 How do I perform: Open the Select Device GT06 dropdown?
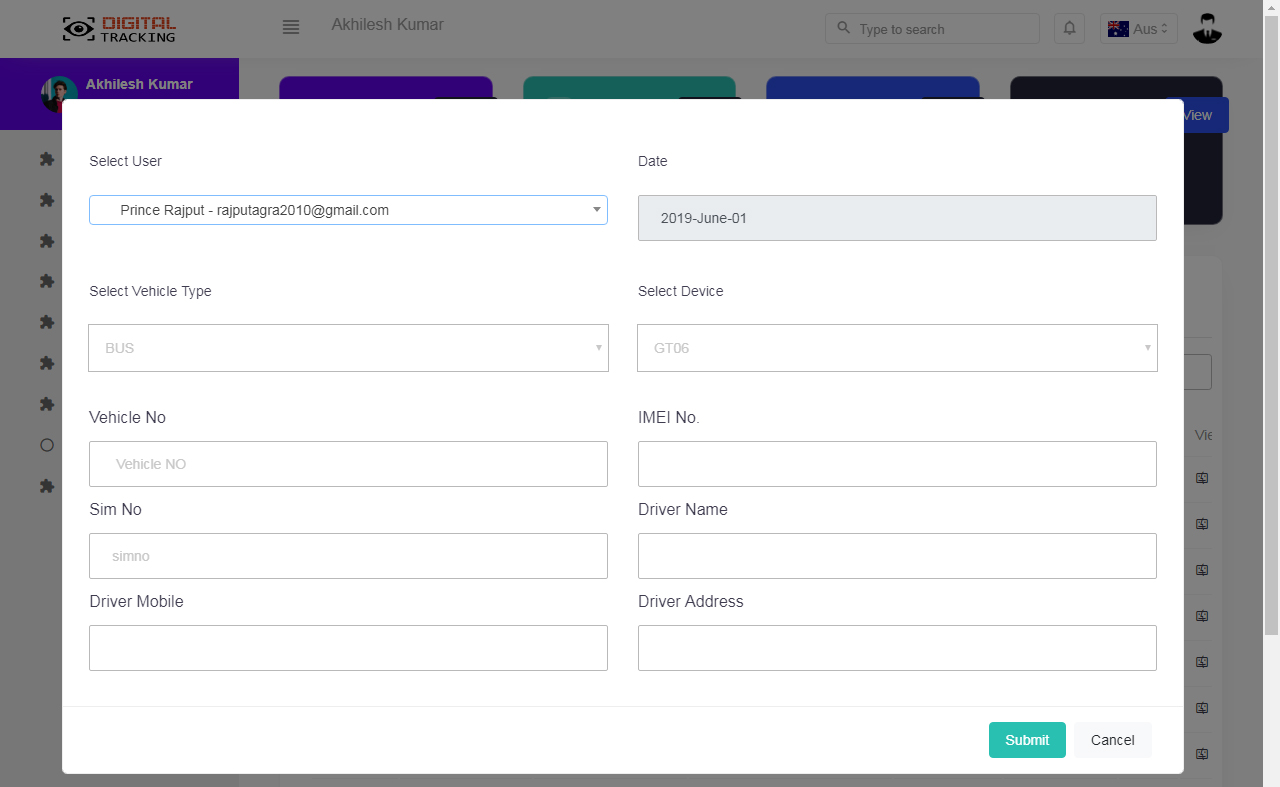click(x=897, y=348)
